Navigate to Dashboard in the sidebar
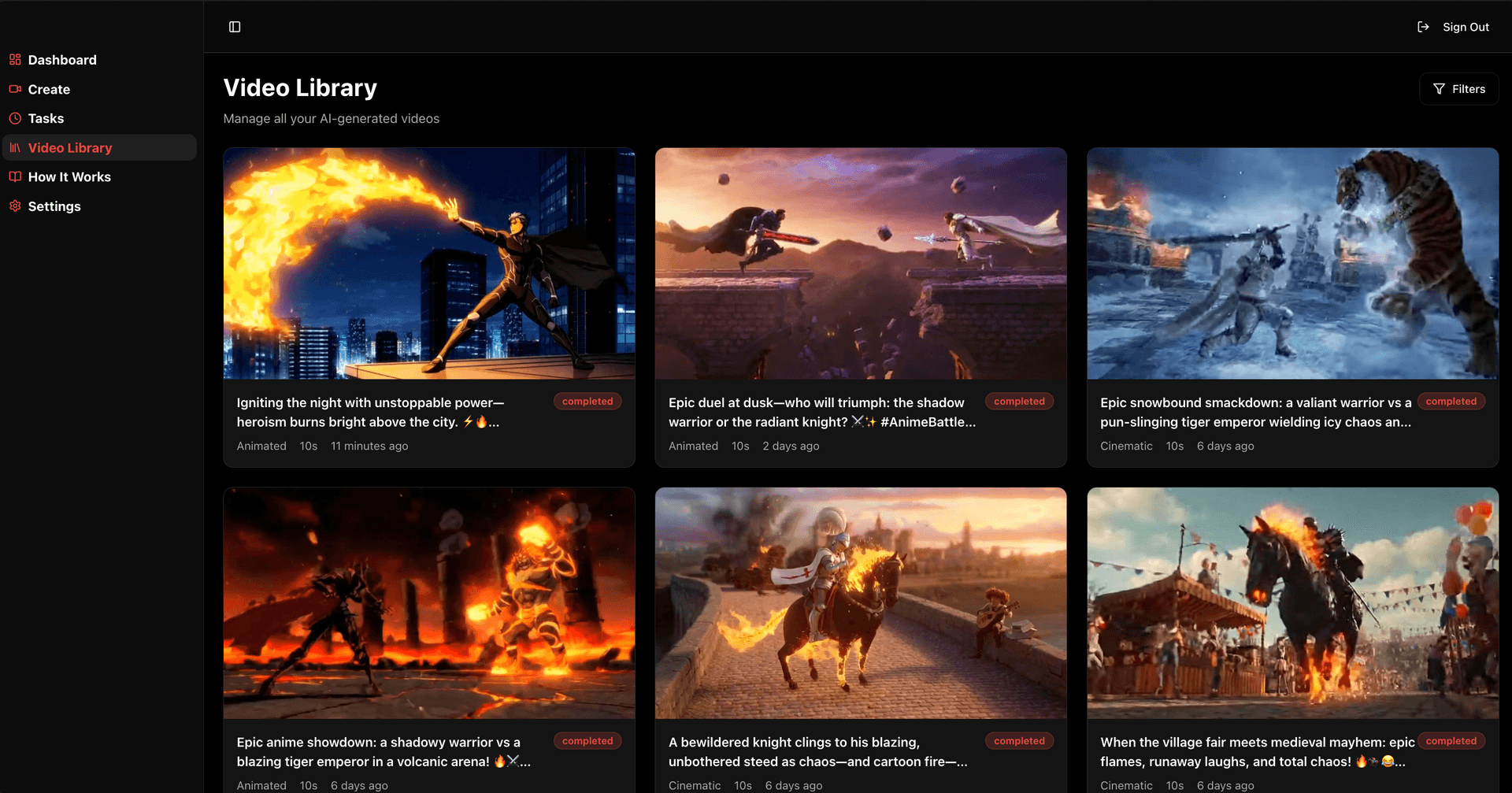This screenshot has height=793, width=1512. coord(62,59)
